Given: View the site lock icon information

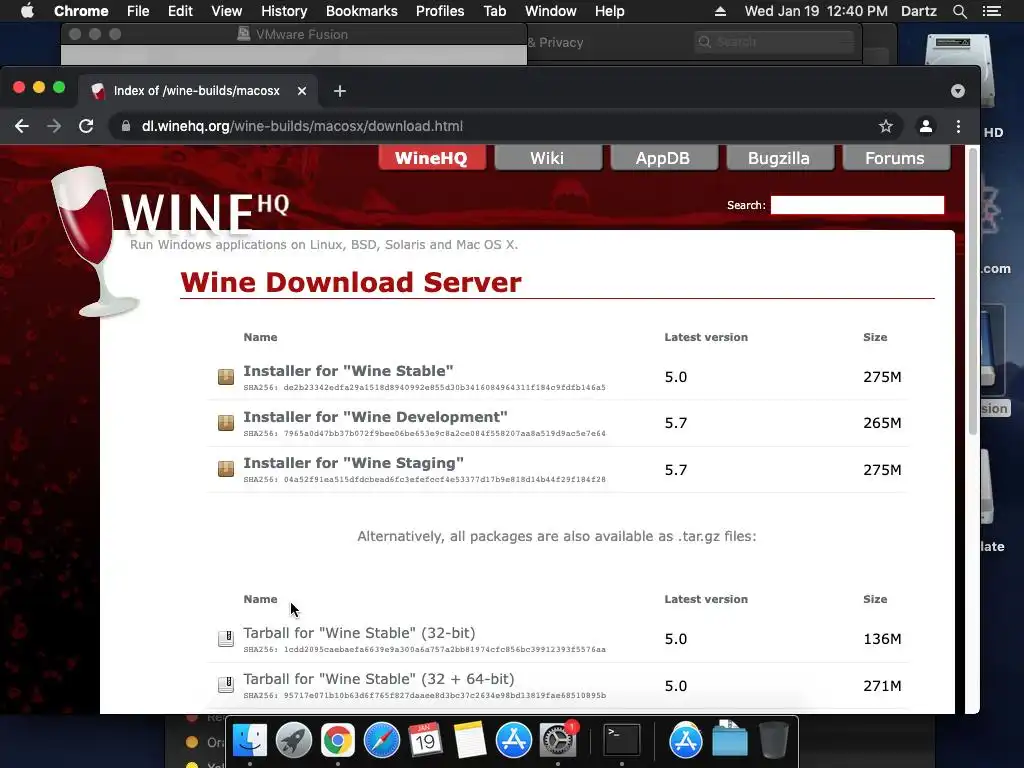Looking at the screenshot, I should pyautogui.click(x=126, y=126).
